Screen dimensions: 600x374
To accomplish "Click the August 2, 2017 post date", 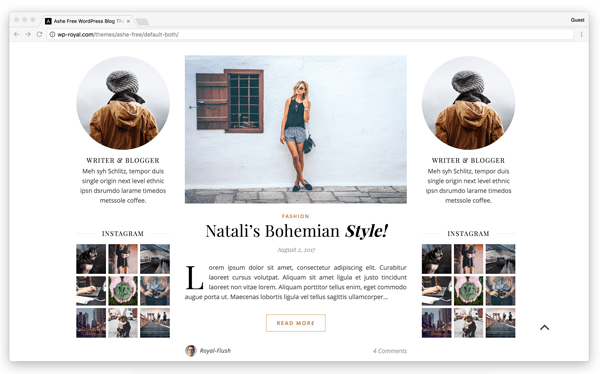I will click(296, 250).
